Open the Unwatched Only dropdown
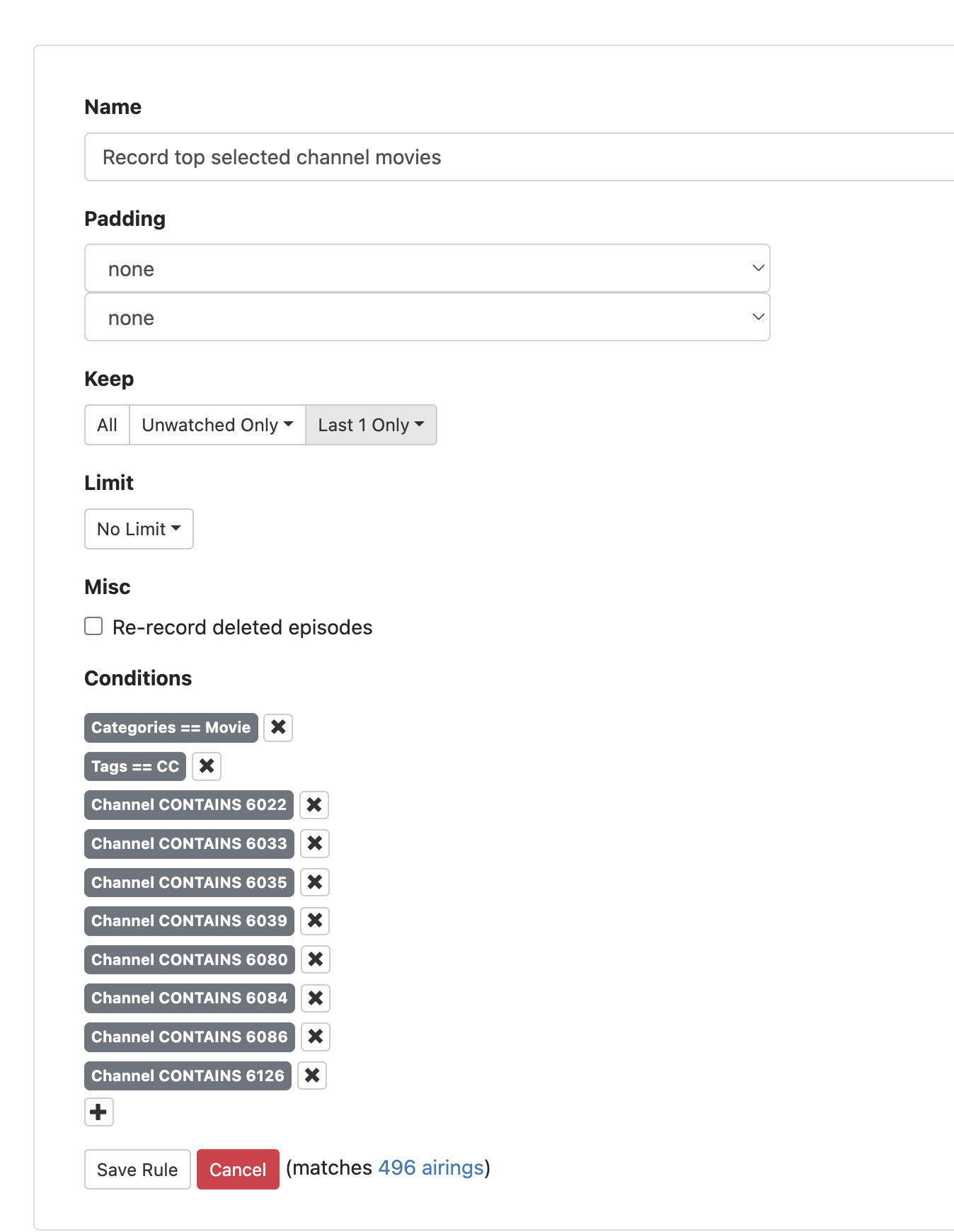Viewport: 954px width, 1232px height. tap(217, 425)
